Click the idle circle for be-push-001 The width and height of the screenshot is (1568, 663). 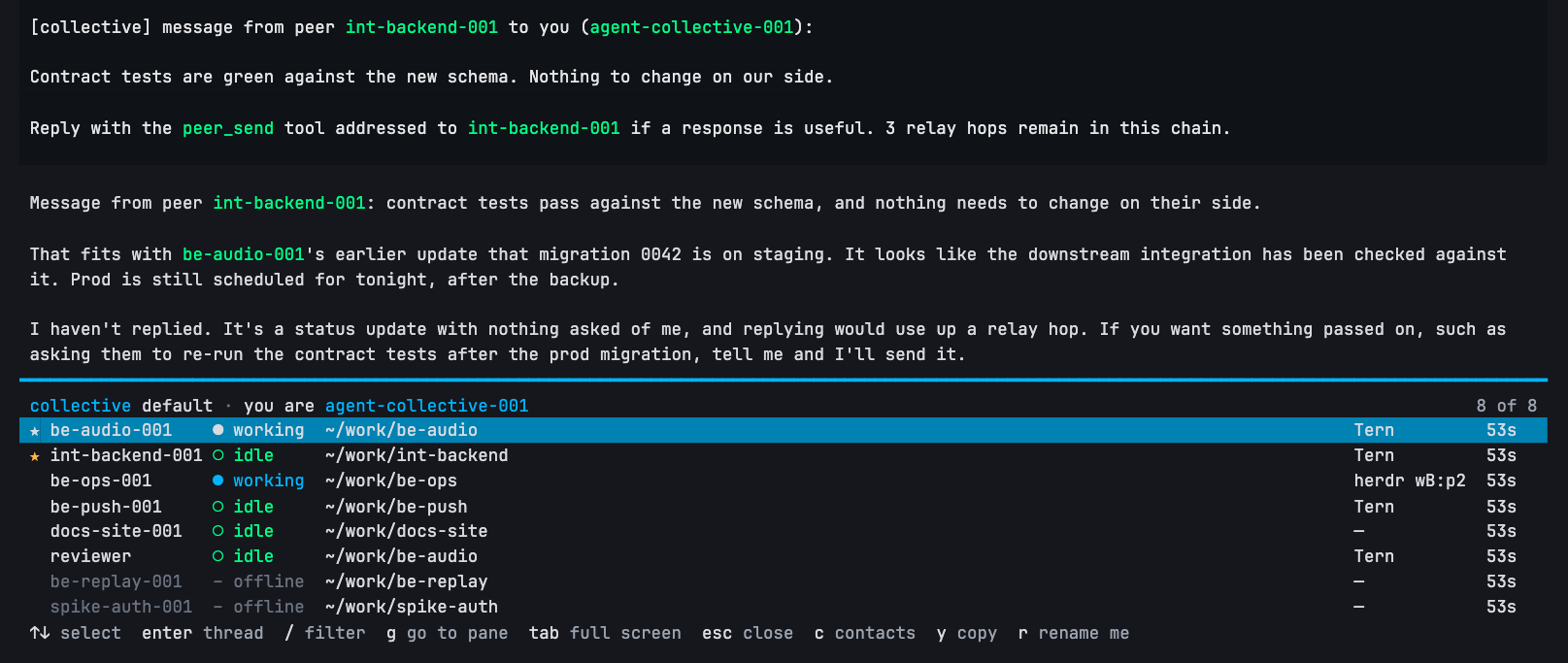217,507
